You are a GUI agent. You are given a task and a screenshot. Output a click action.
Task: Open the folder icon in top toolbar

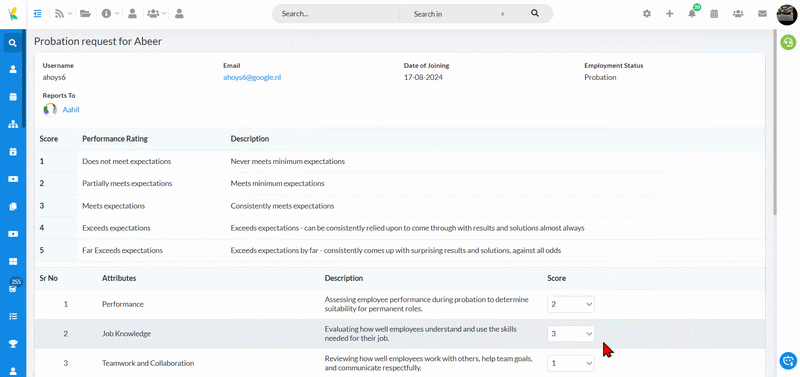(85, 14)
